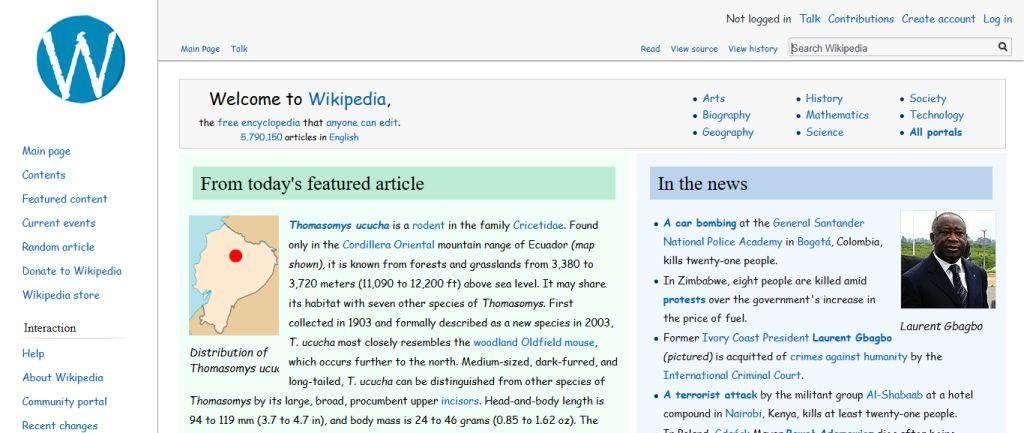The height and width of the screenshot is (433, 1024).
Task: Open the A car bombing news link
Action: tap(699, 223)
